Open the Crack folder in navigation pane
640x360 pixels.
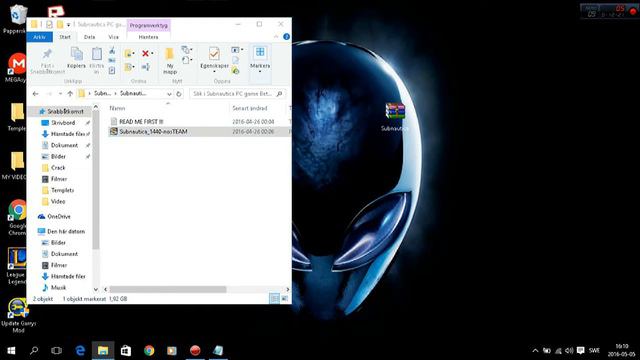tap(58, 168)
